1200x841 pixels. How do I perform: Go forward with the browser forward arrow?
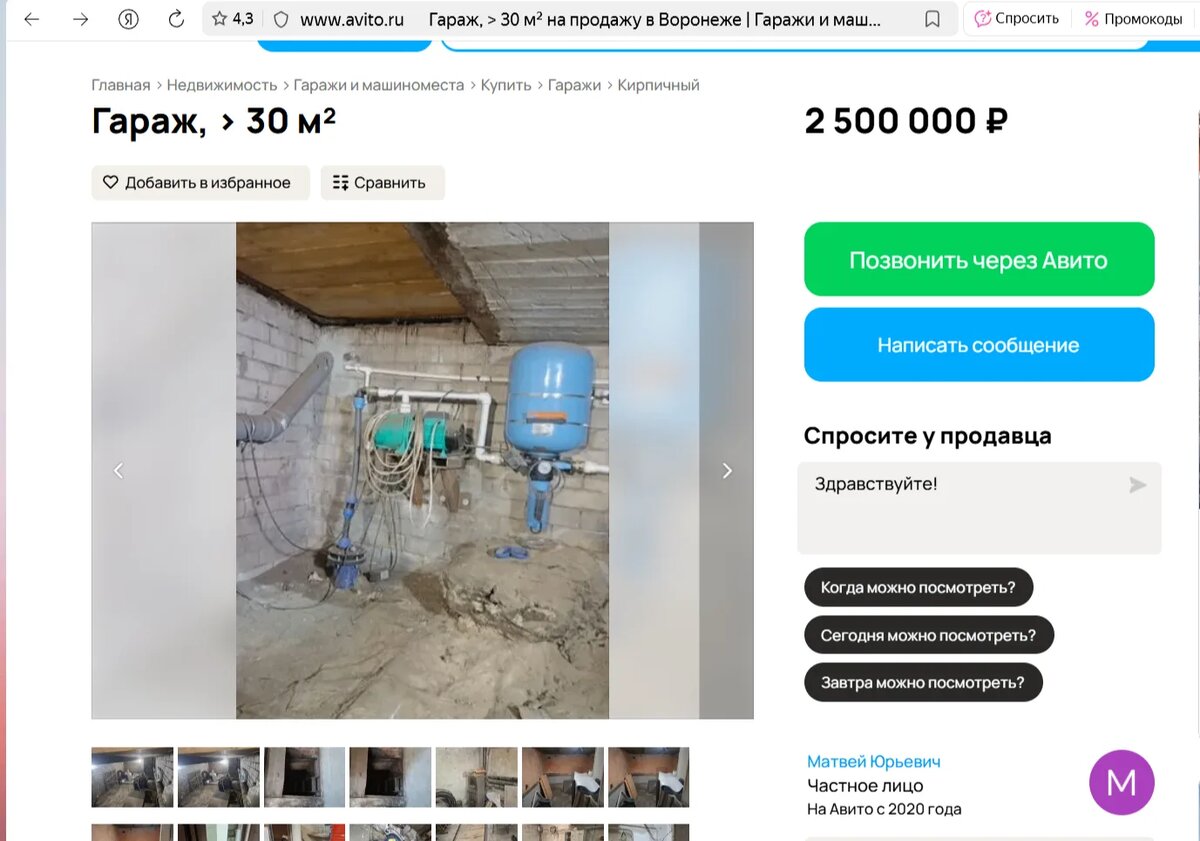tap(81, 19)
